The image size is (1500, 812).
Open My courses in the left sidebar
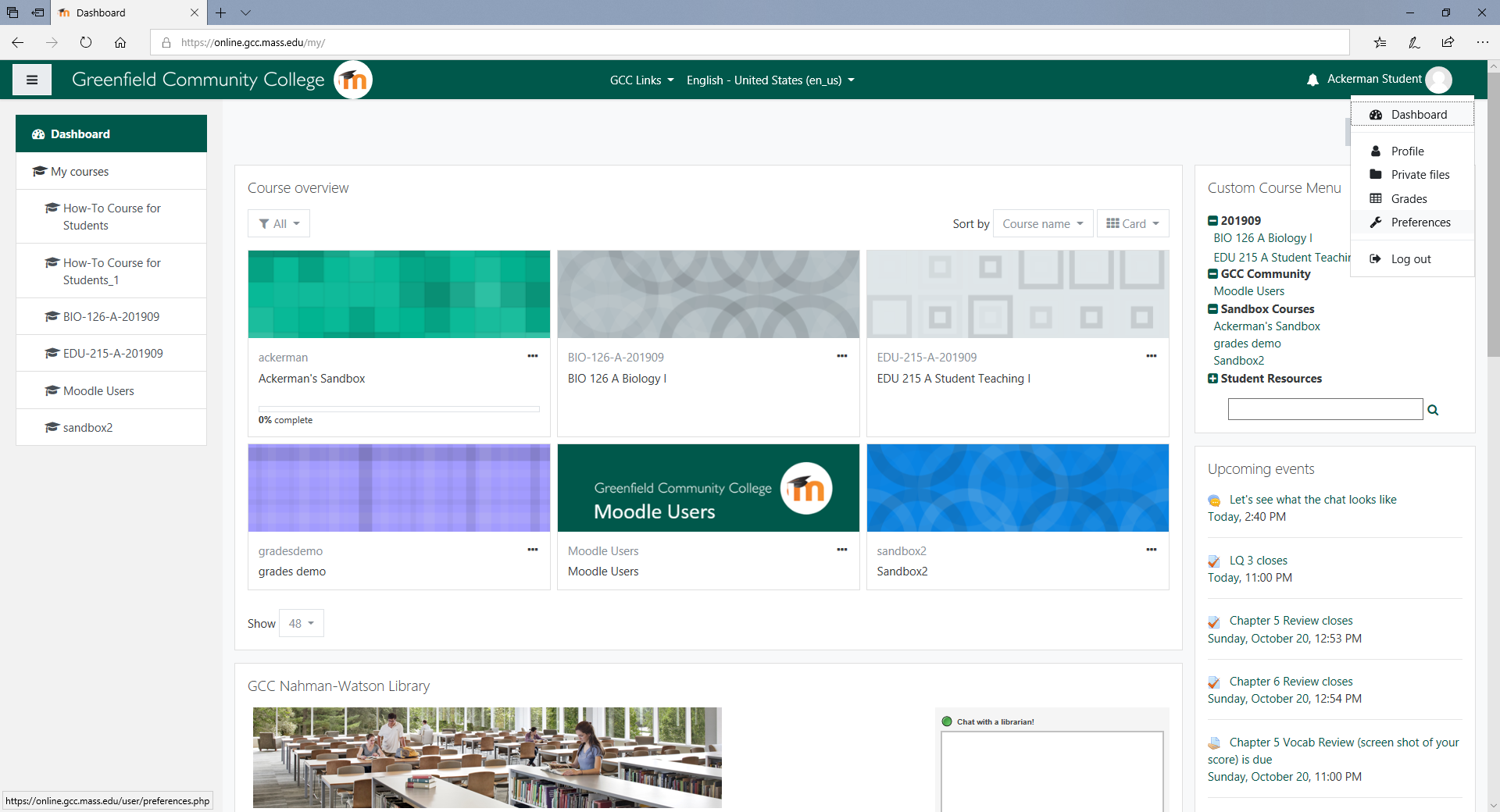coord(111,171)
